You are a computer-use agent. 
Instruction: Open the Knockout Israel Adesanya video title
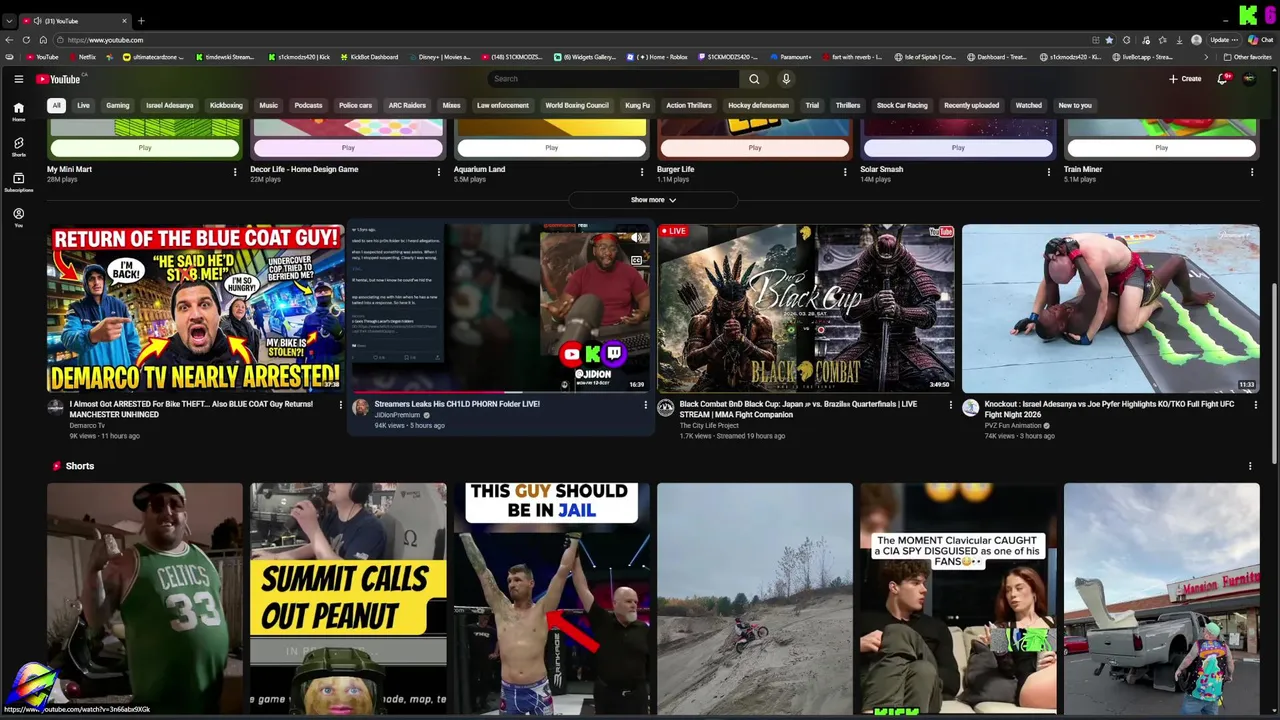click(1109, 409)
